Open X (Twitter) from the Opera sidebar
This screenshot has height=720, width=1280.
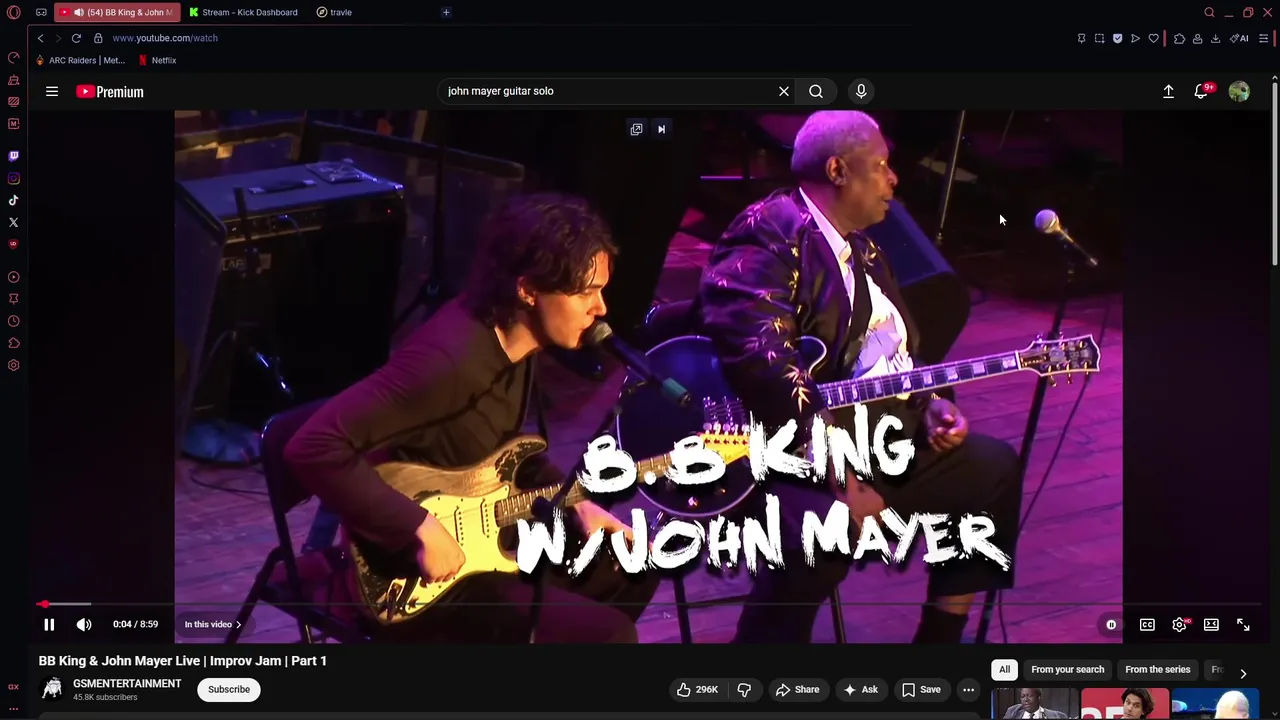(13, 222)
